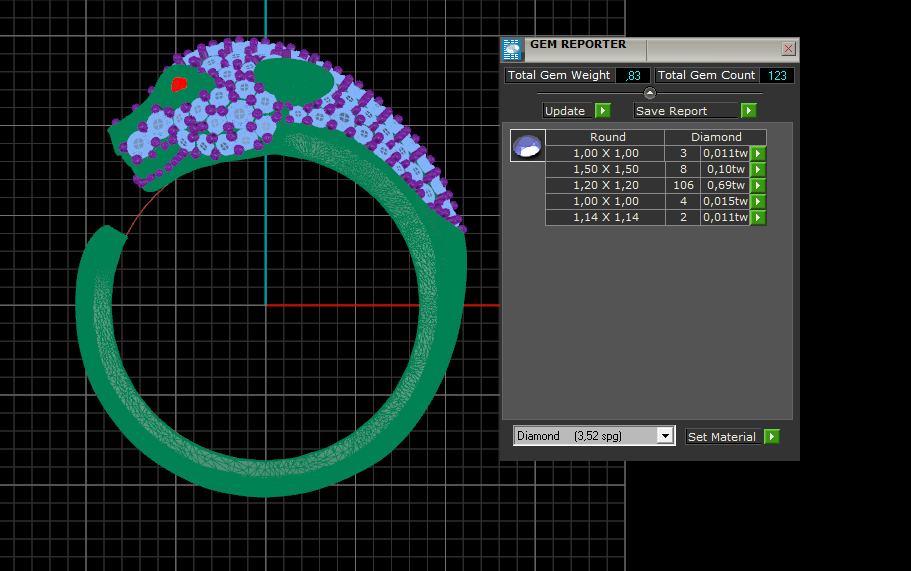Viewport: 911px width, 571px height.
Task: Click the green arrow next to Save Report
Action: click(749, 111)
